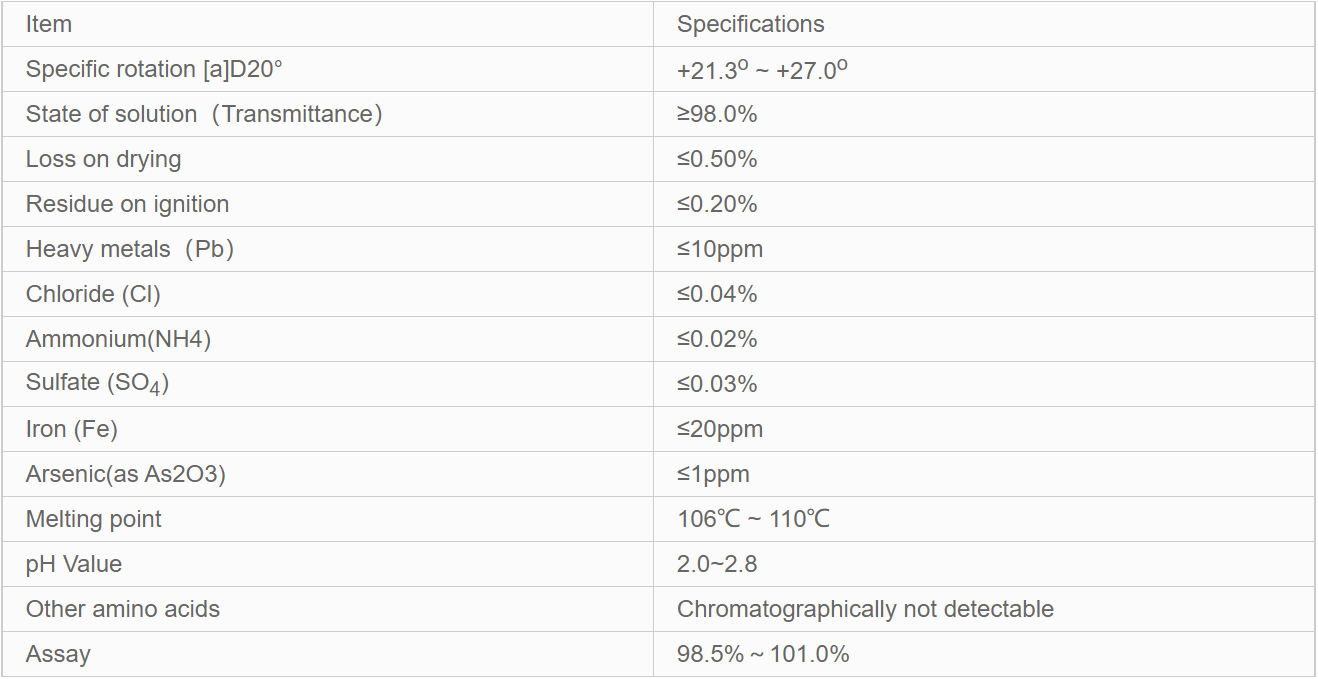Click the Assay value '98.5% ~ 101.0%'

pos(763,654)
